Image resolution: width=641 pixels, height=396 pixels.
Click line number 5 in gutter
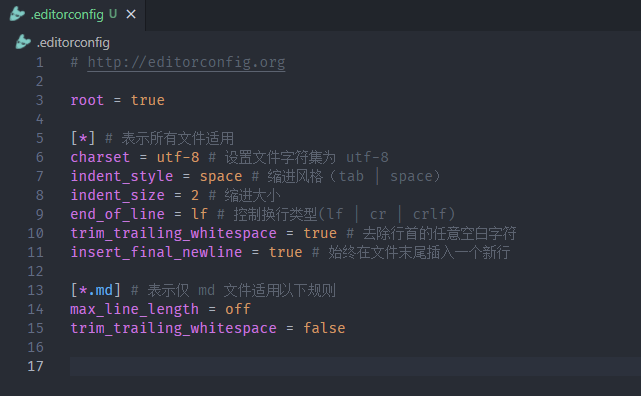pos(40,138)
